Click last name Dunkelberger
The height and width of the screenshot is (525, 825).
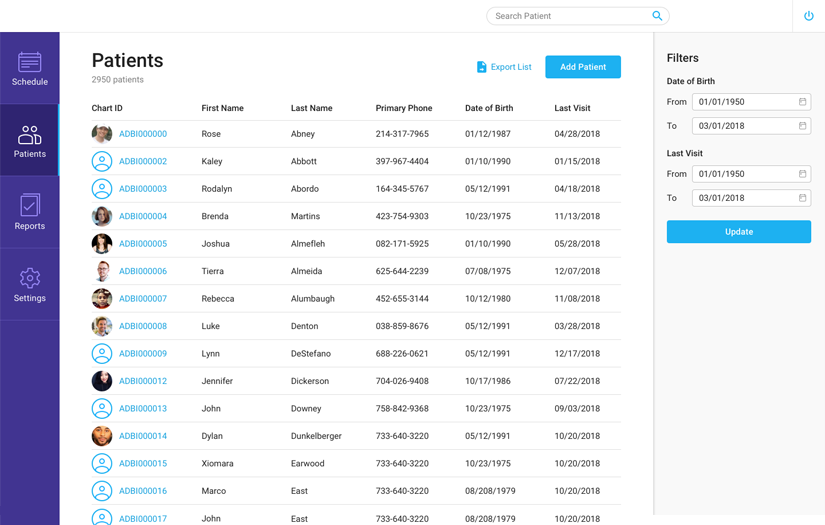pyautogui.click(x=316, y=436)
